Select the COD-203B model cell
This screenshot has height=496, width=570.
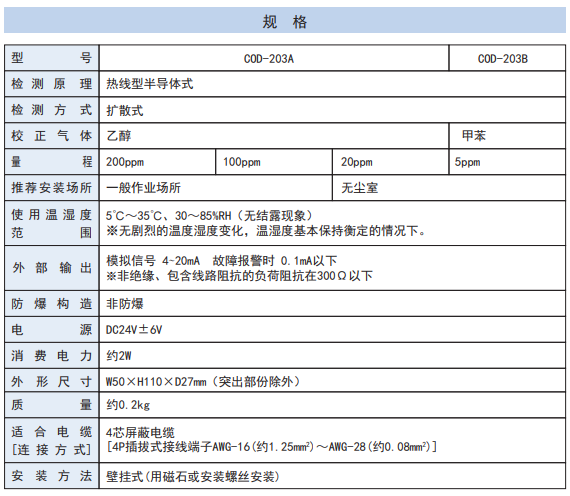point(507,58)
